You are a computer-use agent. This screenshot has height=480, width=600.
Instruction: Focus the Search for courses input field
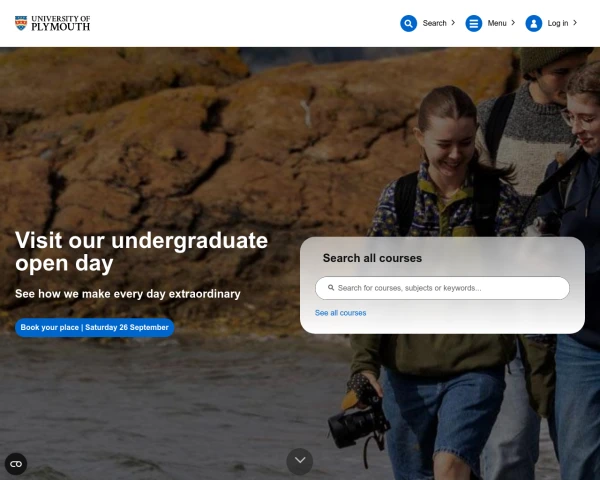coord(442,288)
